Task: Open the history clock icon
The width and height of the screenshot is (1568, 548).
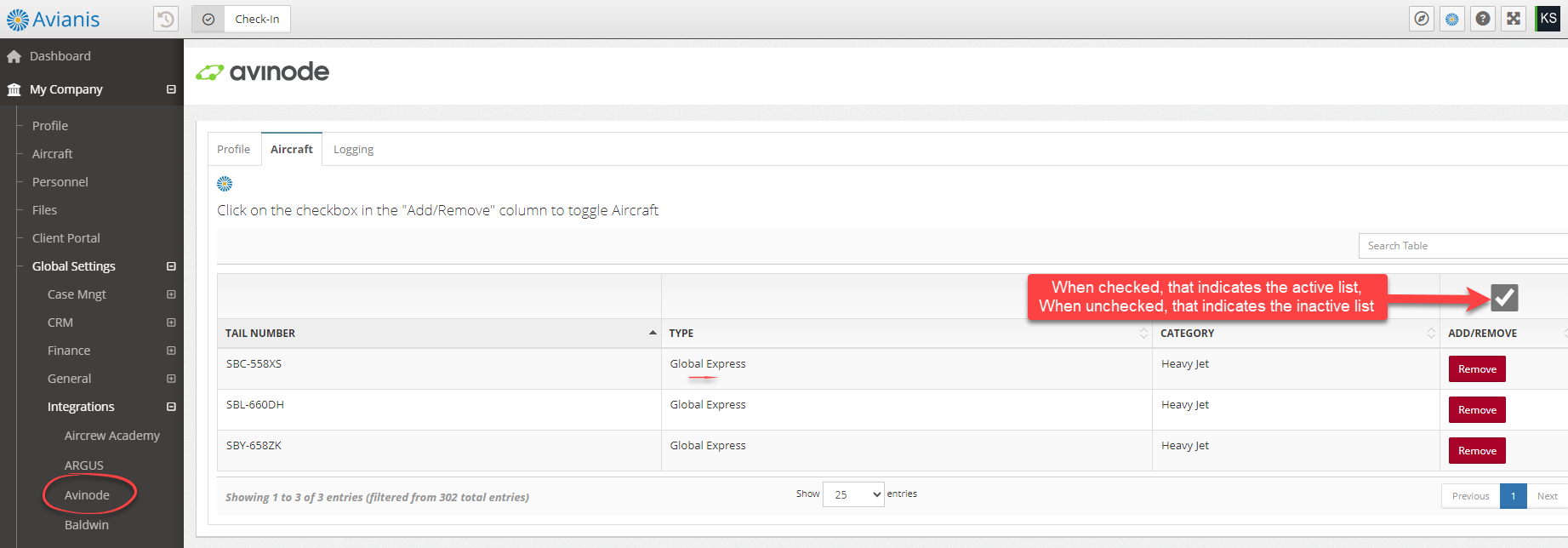Action: pos(166,19)
